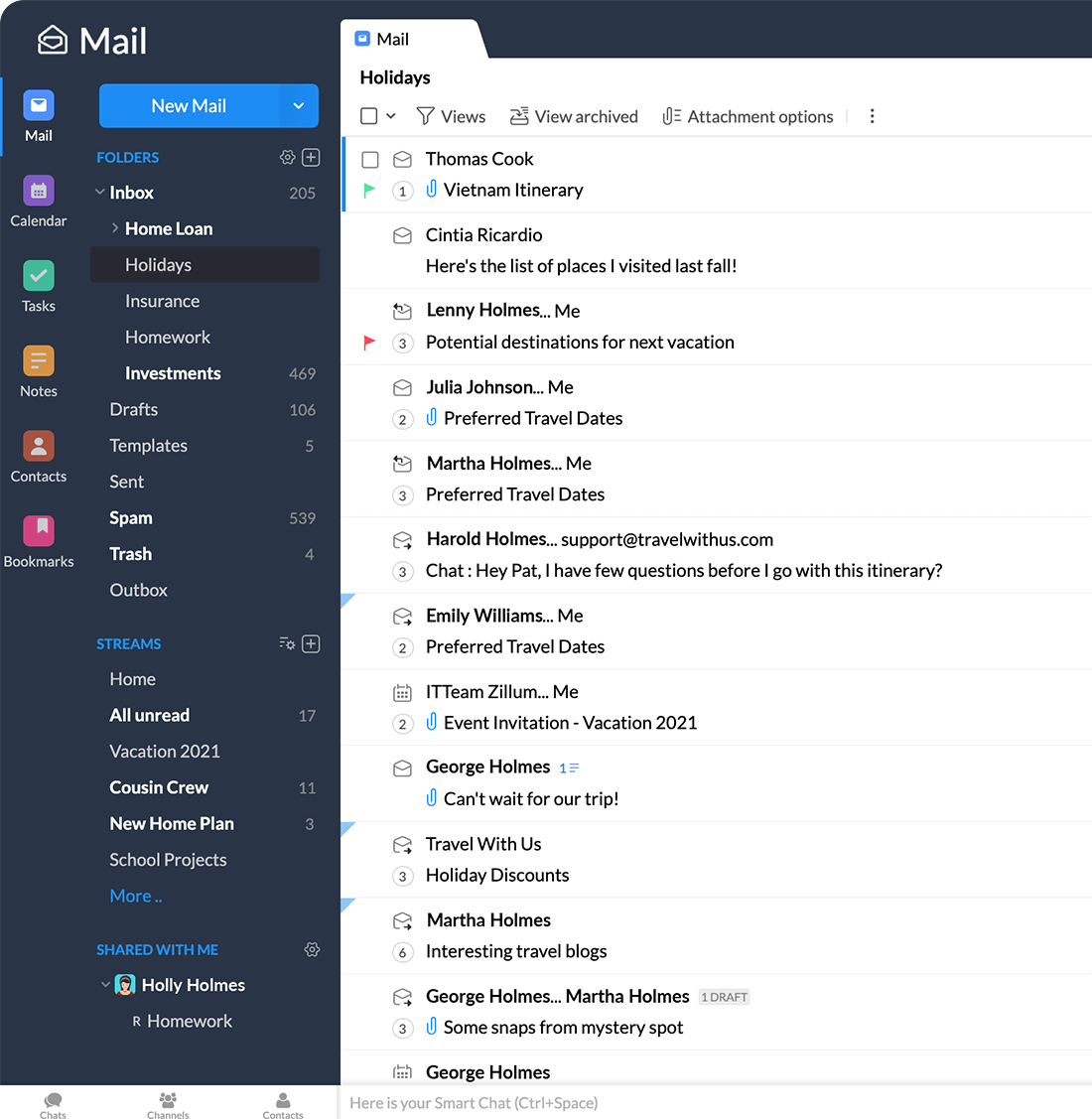The height and width of the screenshot is (1119, 1092).
Task: Click the more options three-dot icon
Action: click(x=872, y=116)
